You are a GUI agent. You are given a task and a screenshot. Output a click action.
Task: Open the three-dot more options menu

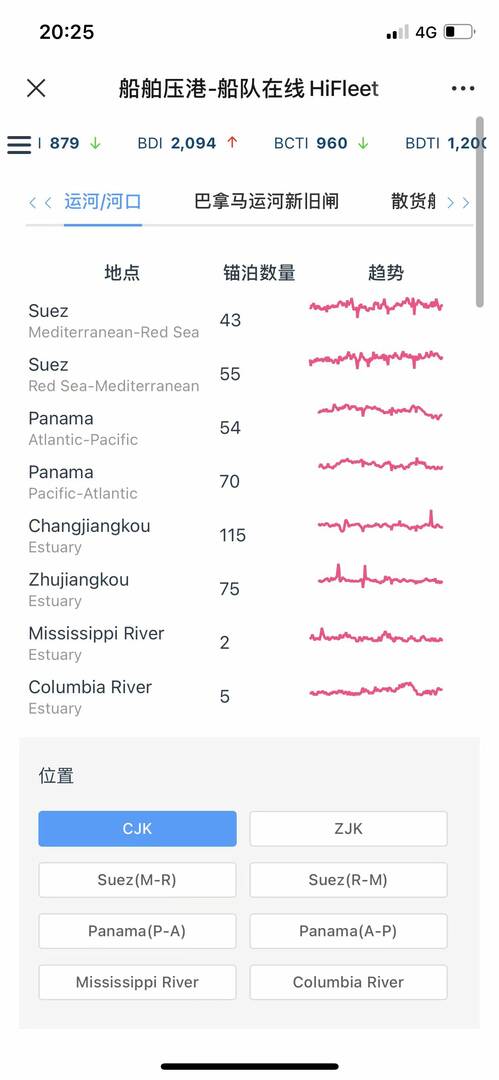(463, 88)
